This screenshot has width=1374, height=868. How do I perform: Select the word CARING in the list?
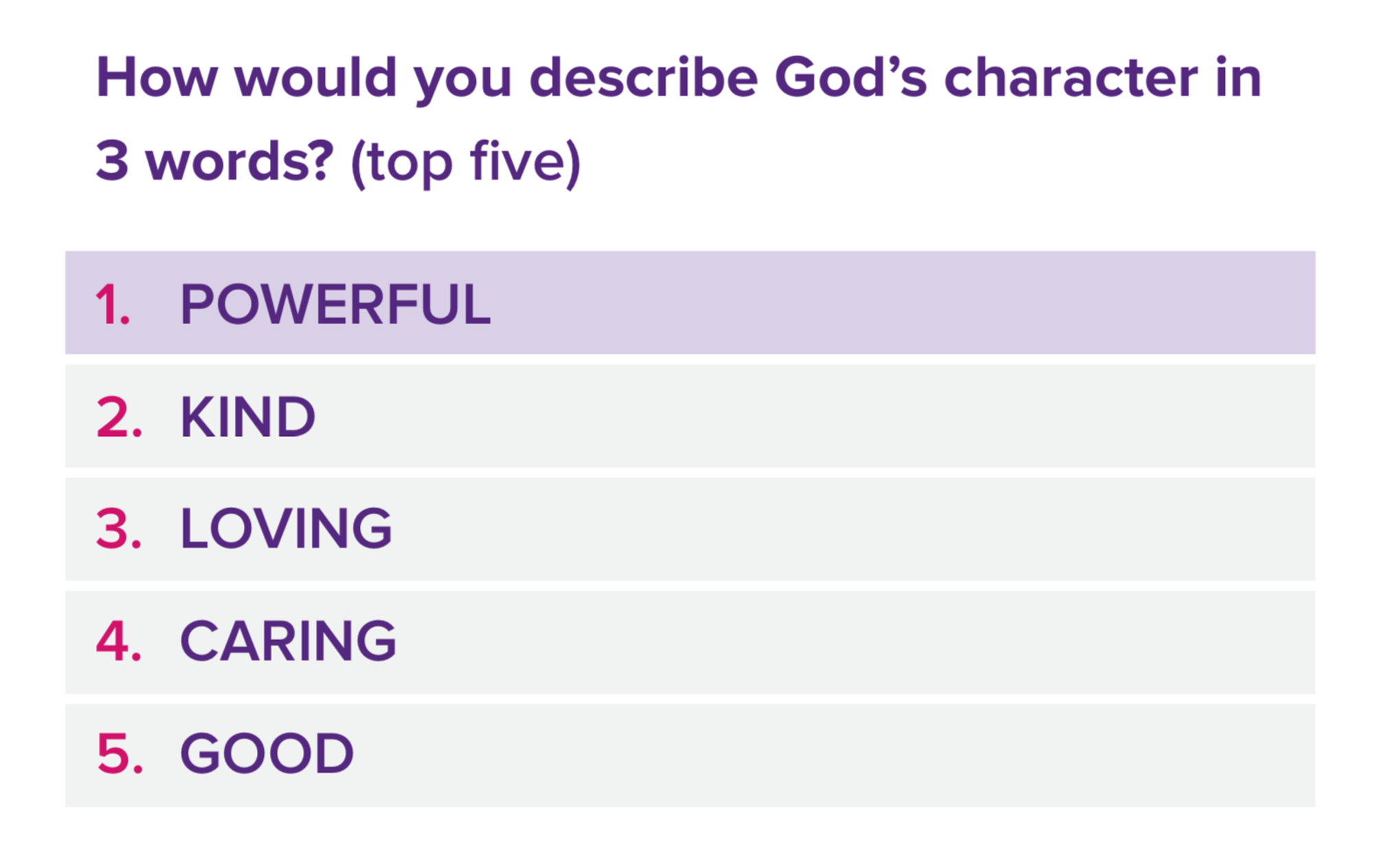pos(288,641)
